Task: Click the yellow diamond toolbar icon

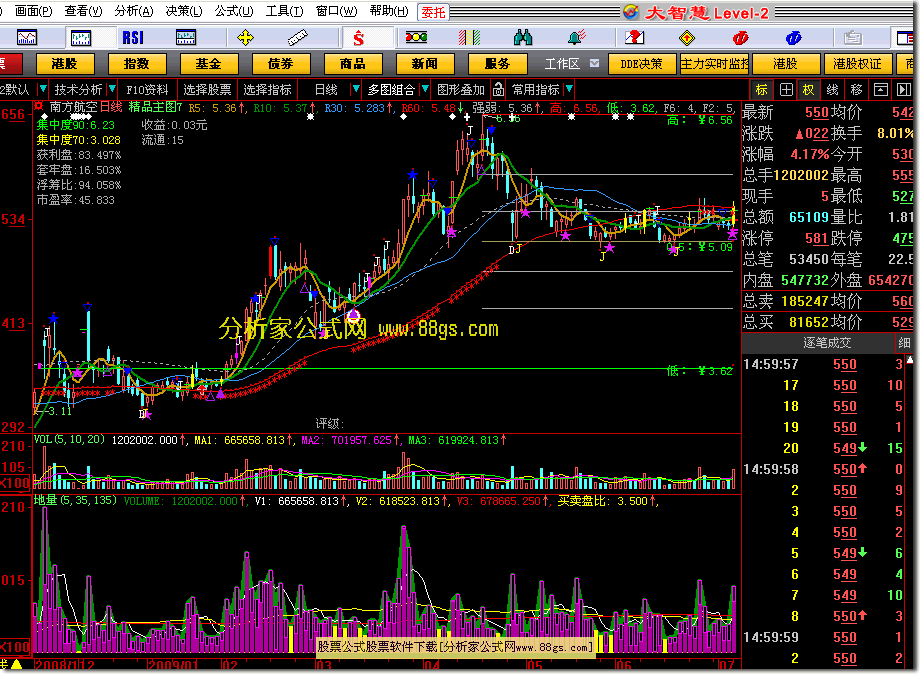Action: pos(687,38)
